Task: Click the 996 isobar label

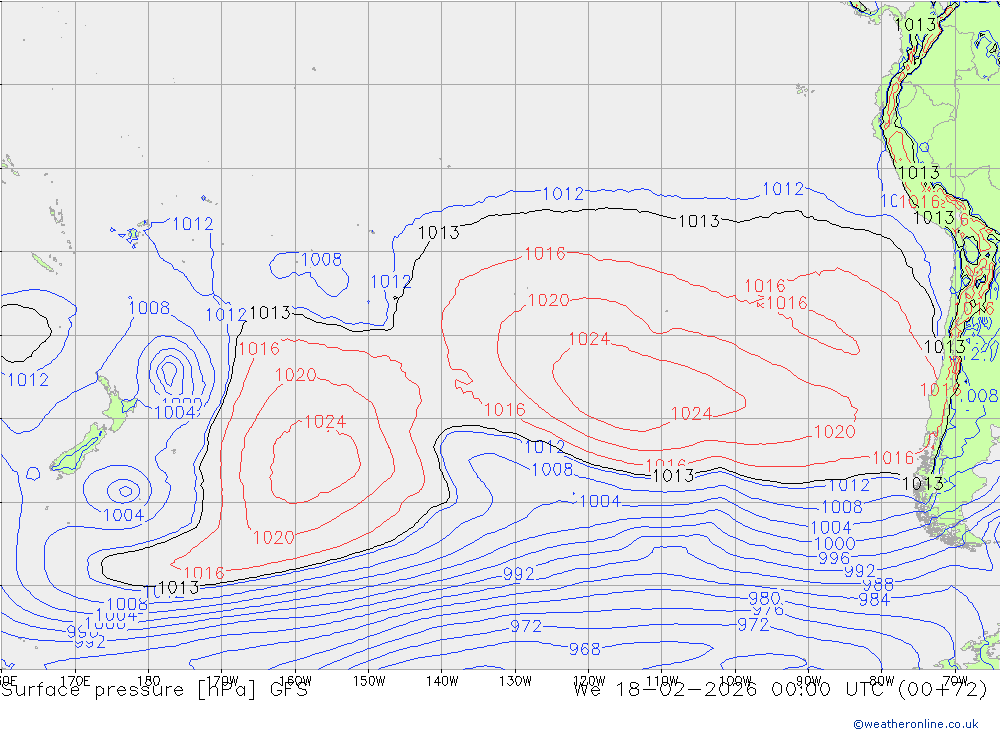Action: (x=834, y=558)
